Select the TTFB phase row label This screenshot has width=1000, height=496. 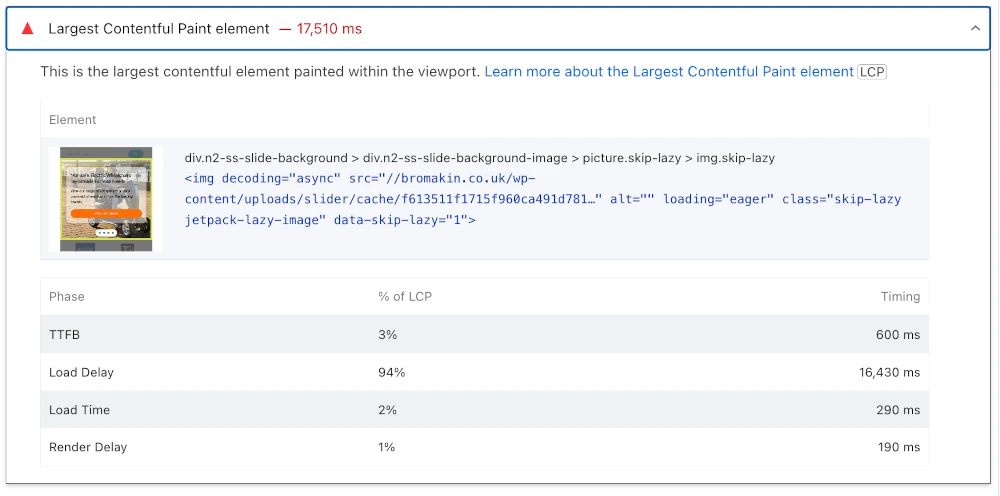pyautogui.click(x=64, y=334)
